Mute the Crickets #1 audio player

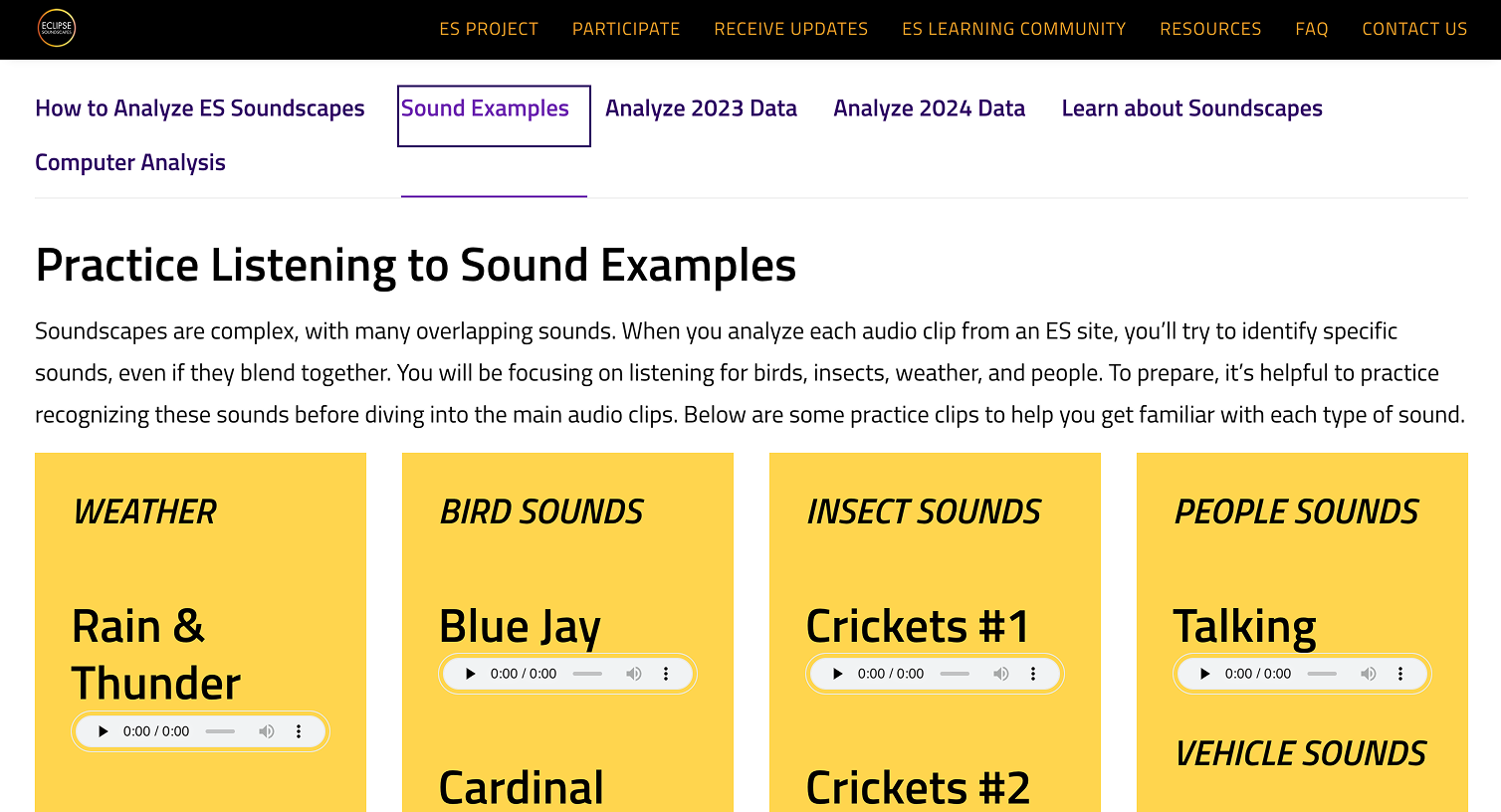click(x=1000, y=674)
